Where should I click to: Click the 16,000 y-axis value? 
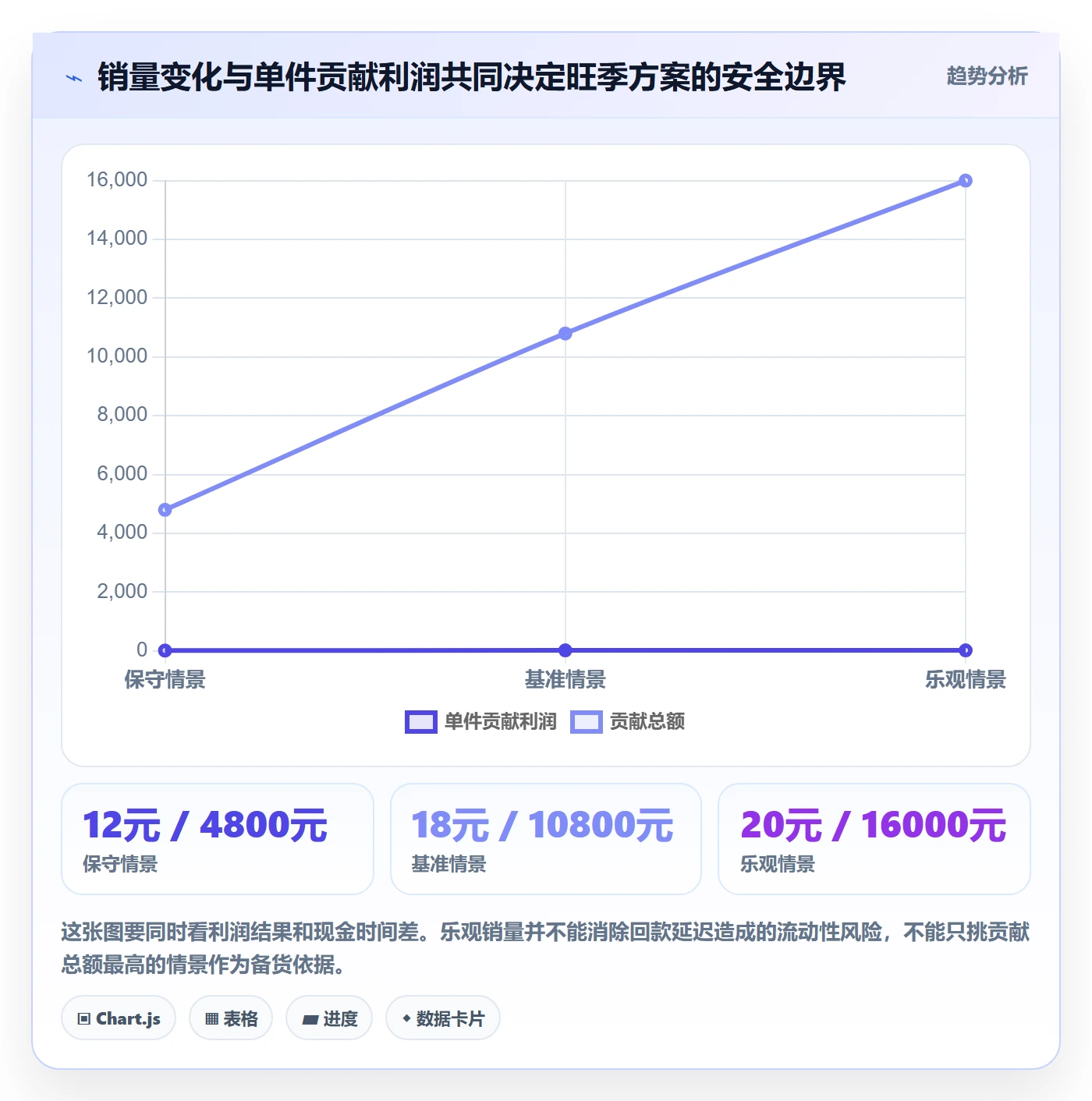pyautogui.click(x=117, y=180)
